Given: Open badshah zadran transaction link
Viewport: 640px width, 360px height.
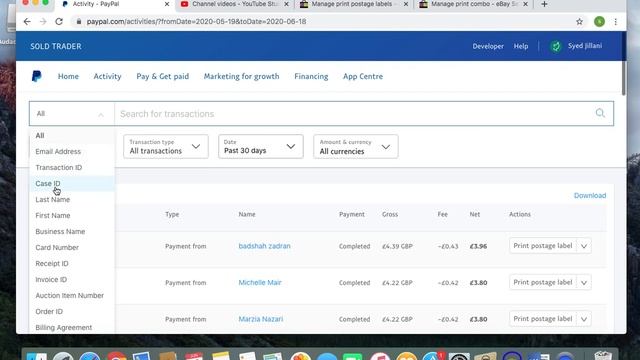Looking at the screenshot, I should pos(264,246).
